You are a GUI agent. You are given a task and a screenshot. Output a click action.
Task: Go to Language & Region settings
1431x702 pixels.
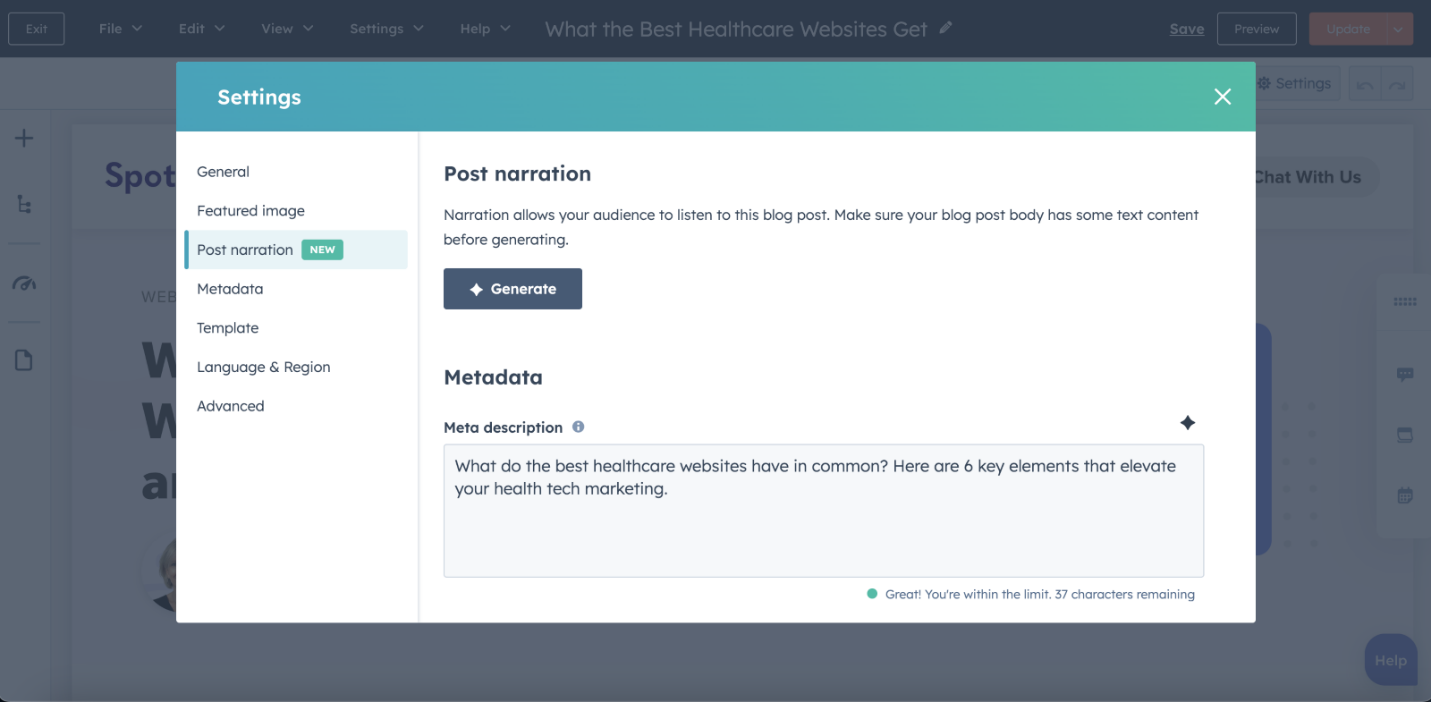point(263,367)
